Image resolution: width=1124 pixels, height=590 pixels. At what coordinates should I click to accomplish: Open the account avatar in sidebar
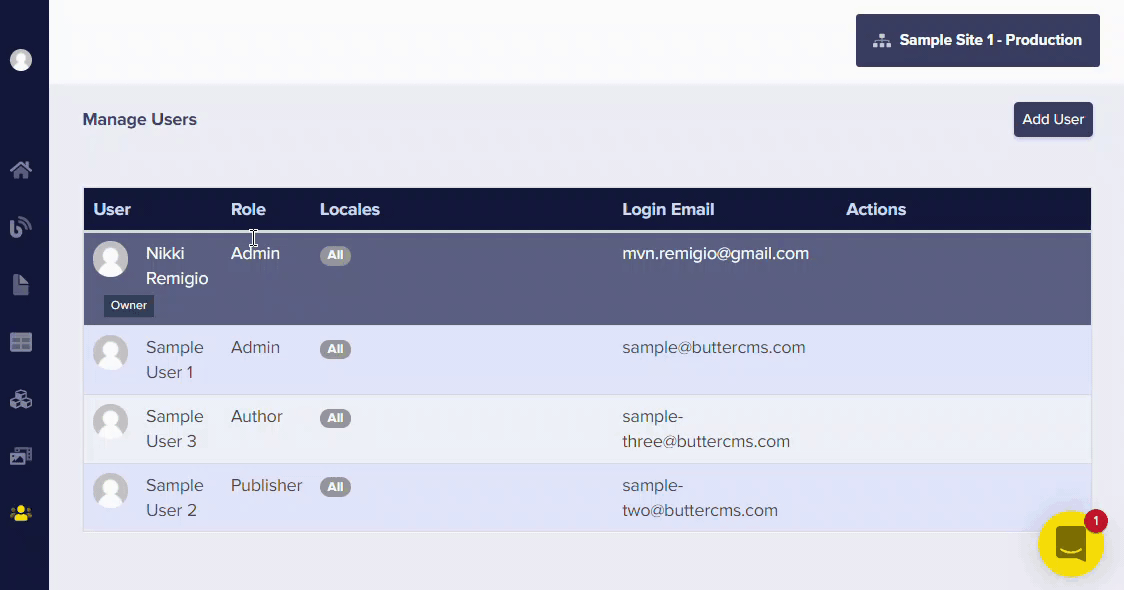[x=21, y=60]
